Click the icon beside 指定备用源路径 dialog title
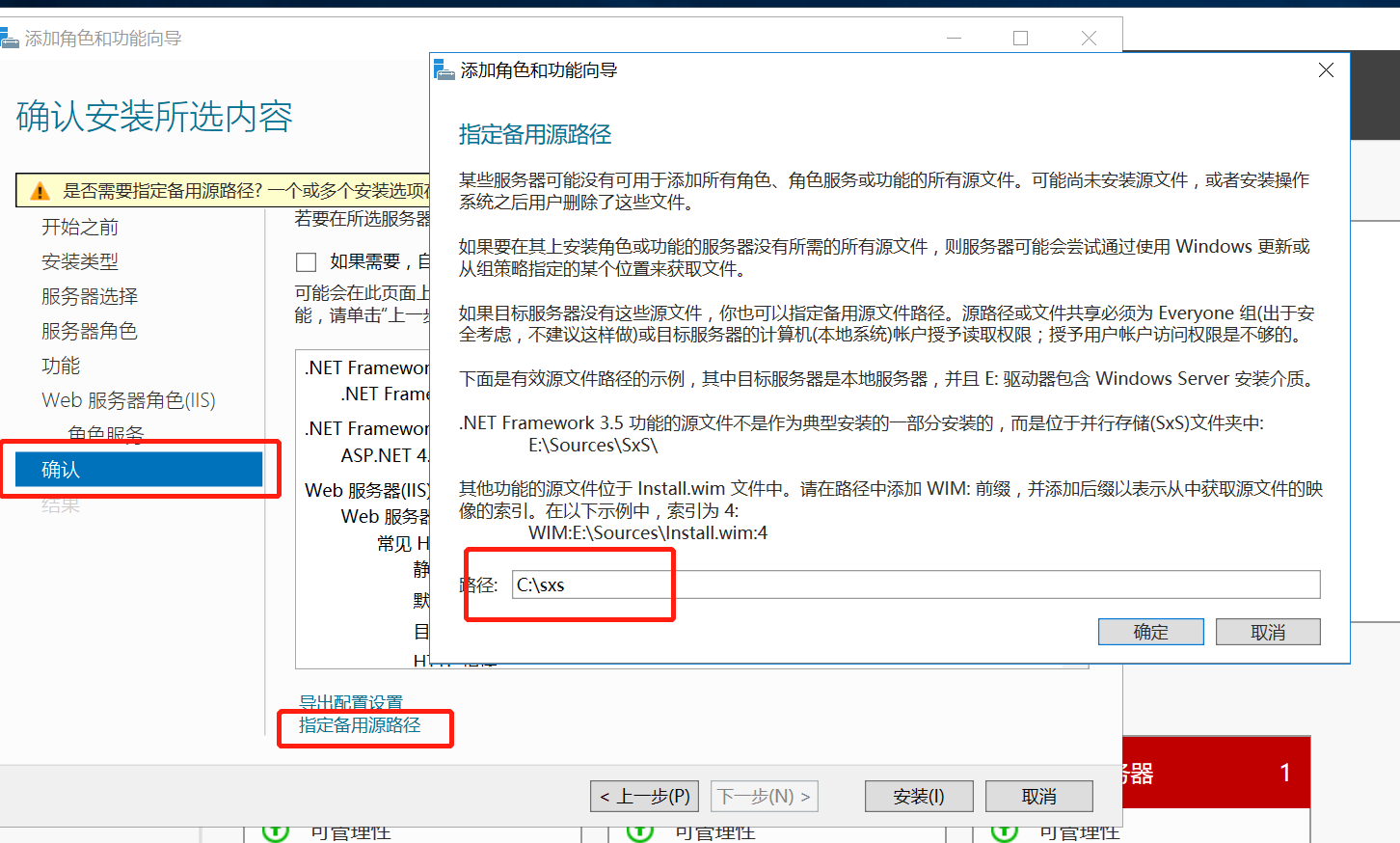 point(444,70)
